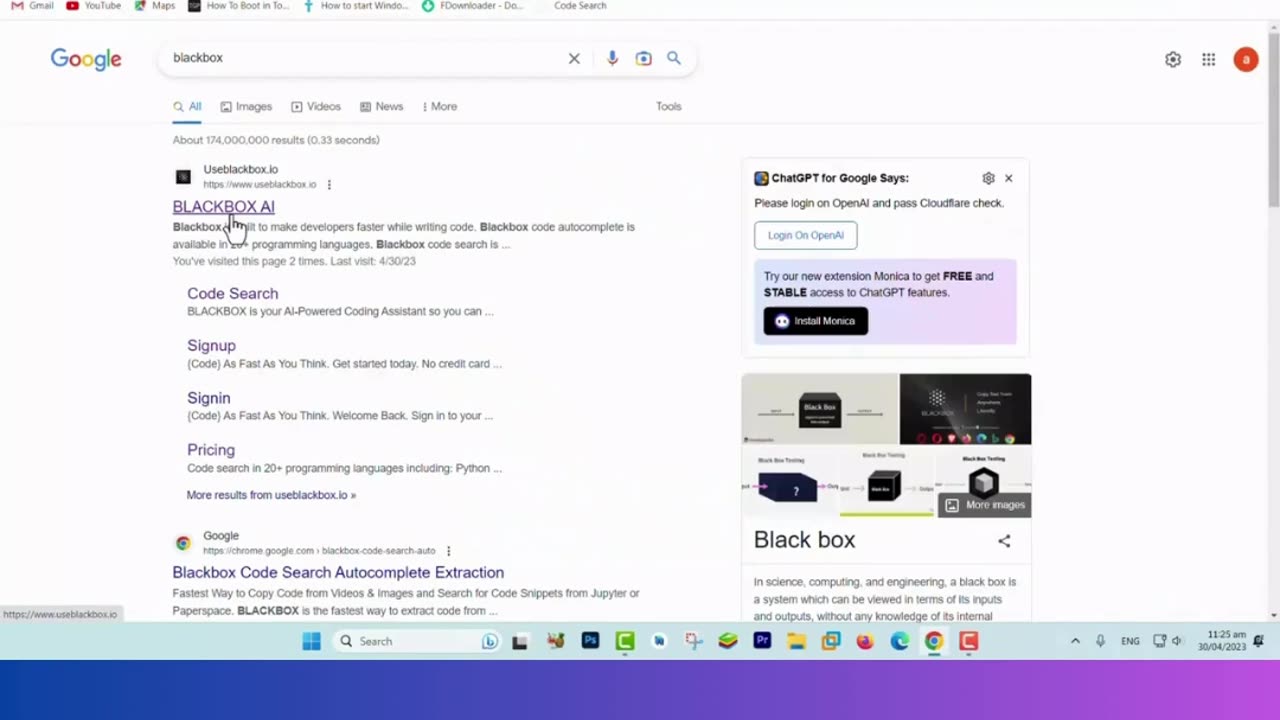
Task: Open the Pricing sitelink
Action: (210, 450)
